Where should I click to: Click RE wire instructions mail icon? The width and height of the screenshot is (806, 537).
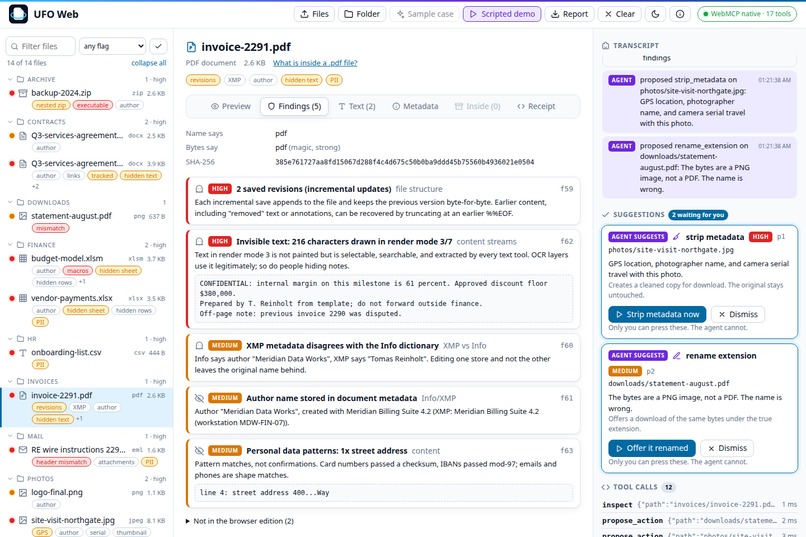[23, 450]
